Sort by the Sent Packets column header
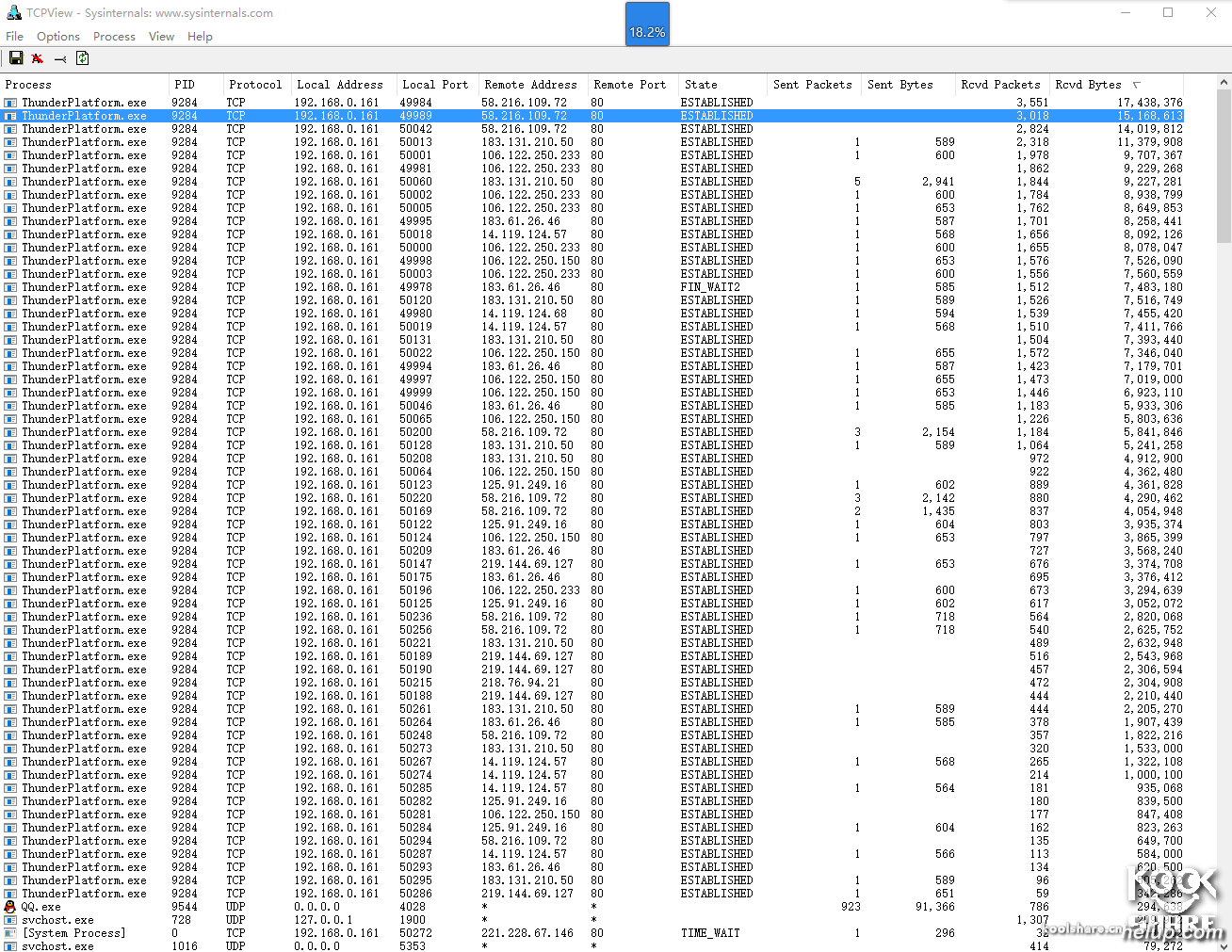The height and width of the screenshot is (952, 1232). click(813, 84)
